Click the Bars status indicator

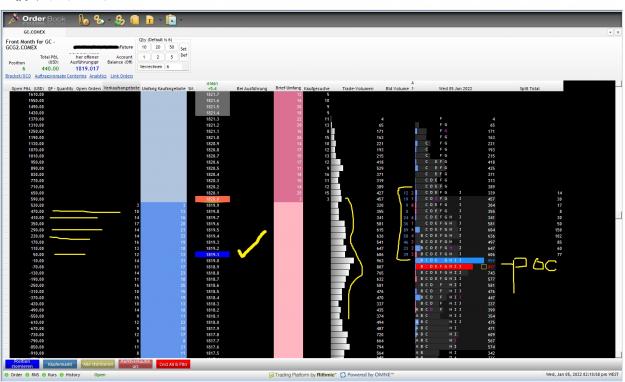pos(49,375)
